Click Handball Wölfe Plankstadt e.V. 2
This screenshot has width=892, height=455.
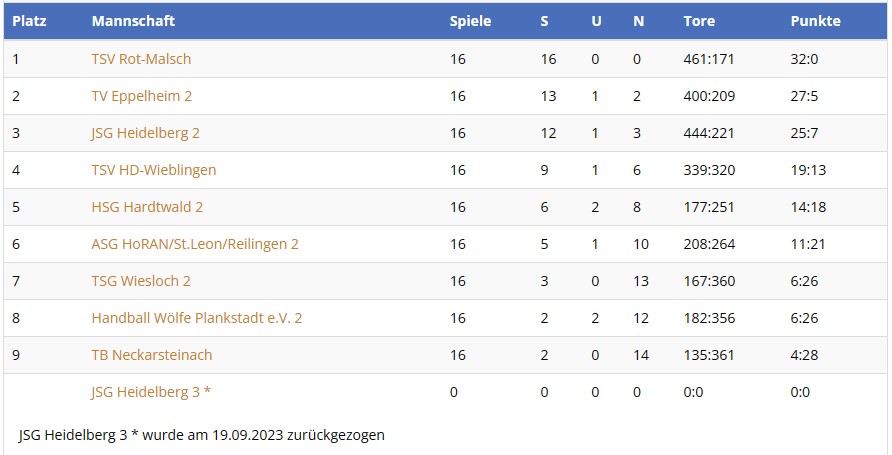pyautogui.click(x=197, y=318)
